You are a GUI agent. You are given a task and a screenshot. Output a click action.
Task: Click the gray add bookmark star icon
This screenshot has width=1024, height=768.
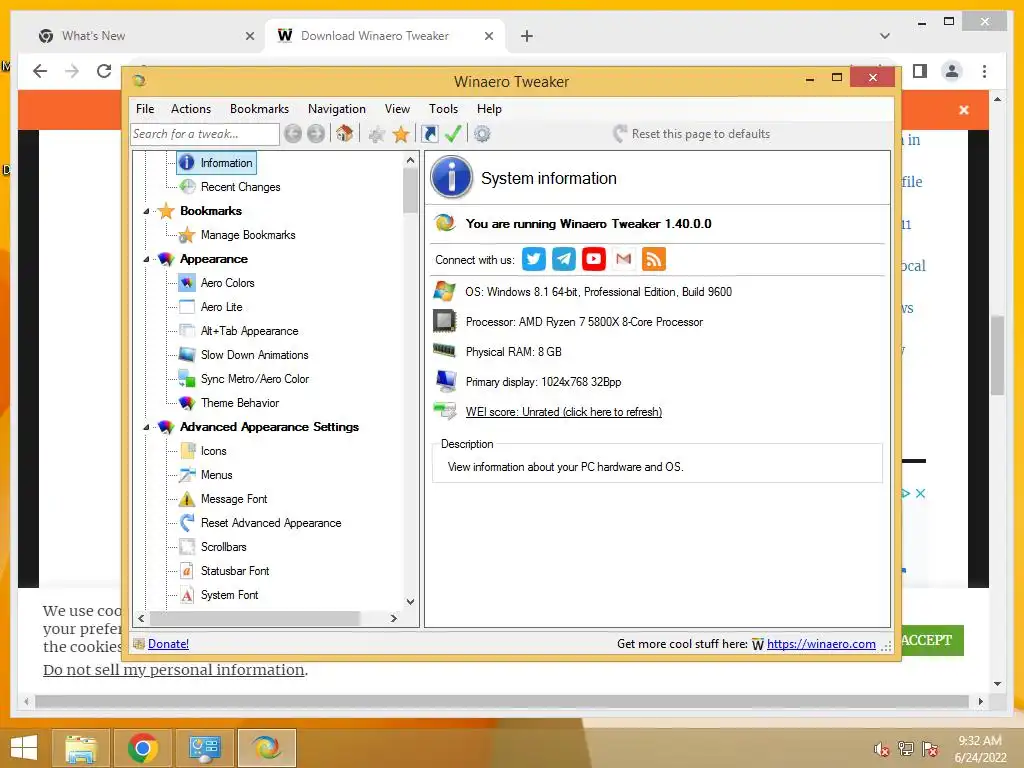point(377,135)
